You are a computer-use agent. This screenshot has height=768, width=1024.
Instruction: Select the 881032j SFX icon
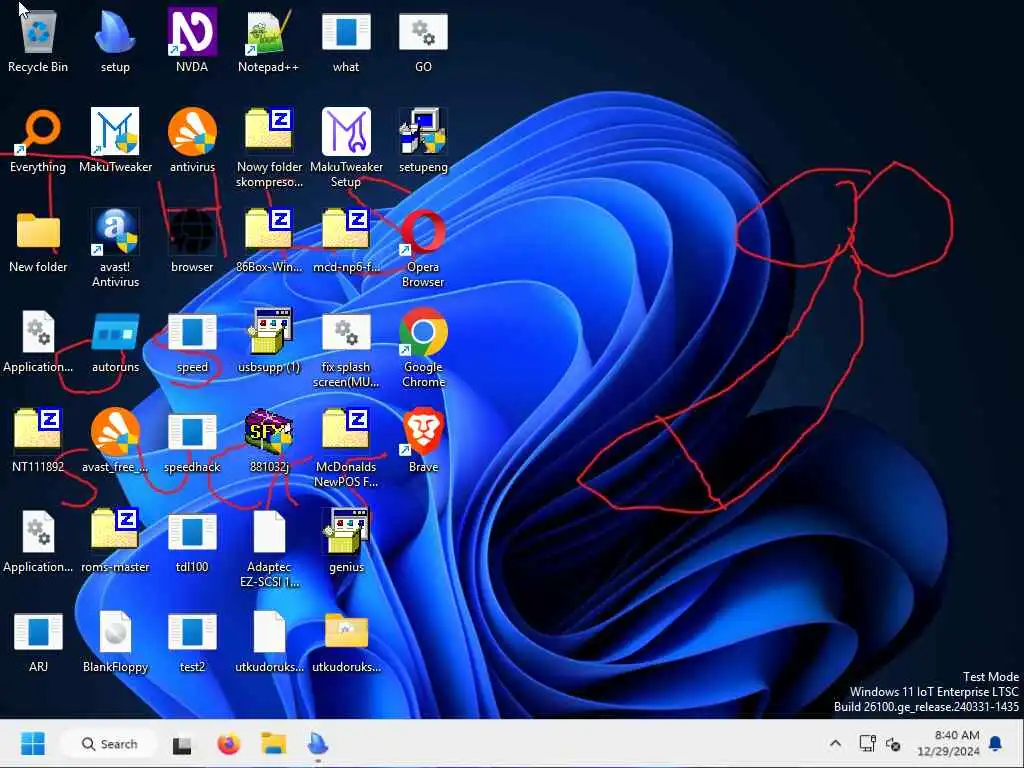(269, 441)
